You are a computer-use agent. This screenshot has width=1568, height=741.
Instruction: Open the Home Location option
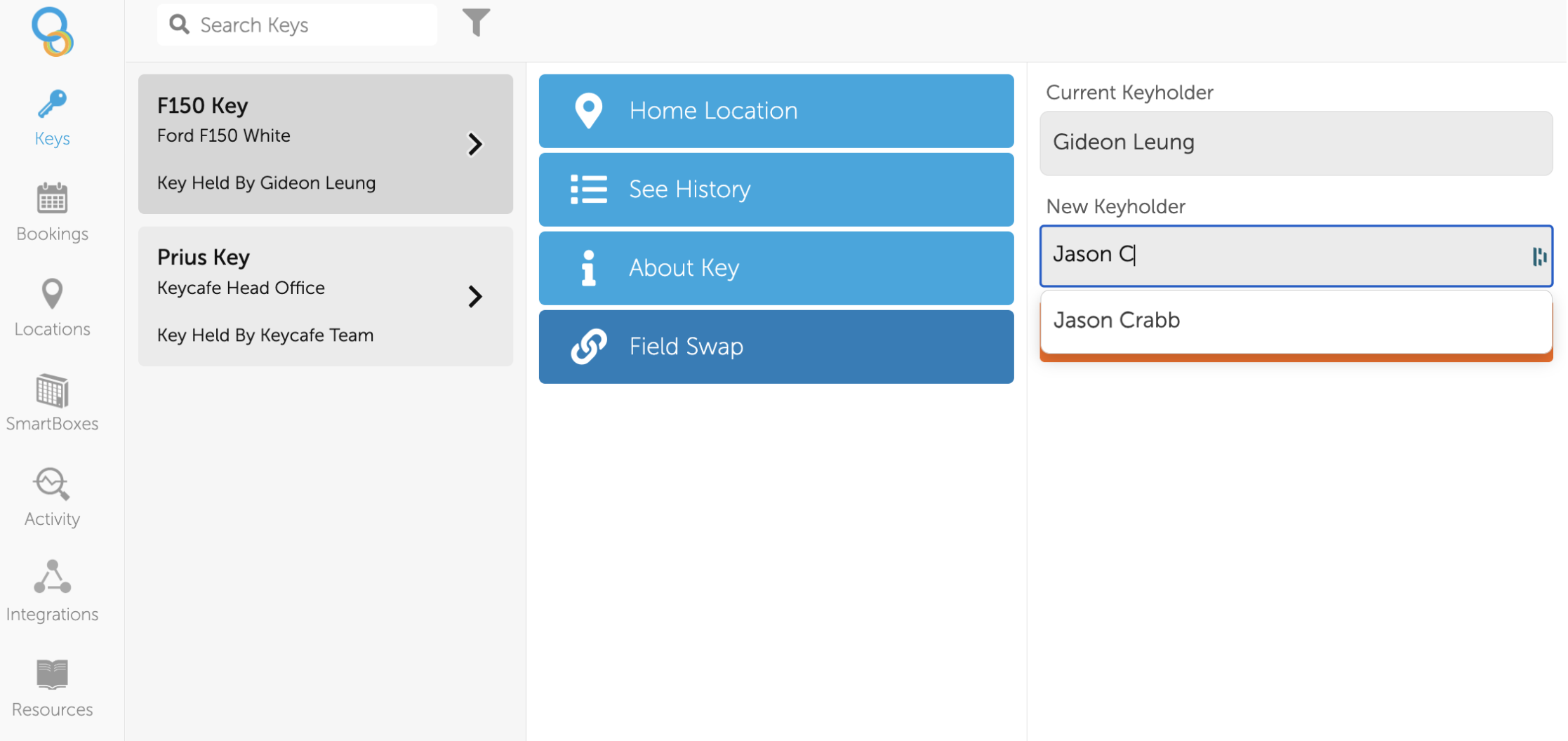coord(776,111)
